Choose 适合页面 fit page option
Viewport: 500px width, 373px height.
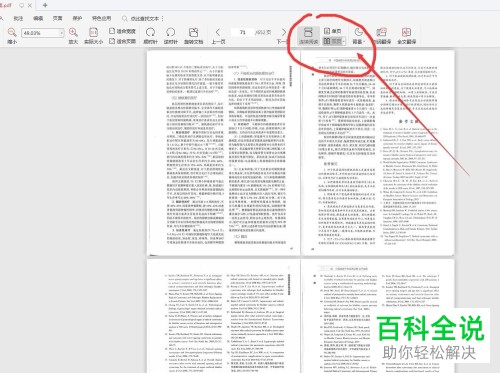[x=122, y=41]
